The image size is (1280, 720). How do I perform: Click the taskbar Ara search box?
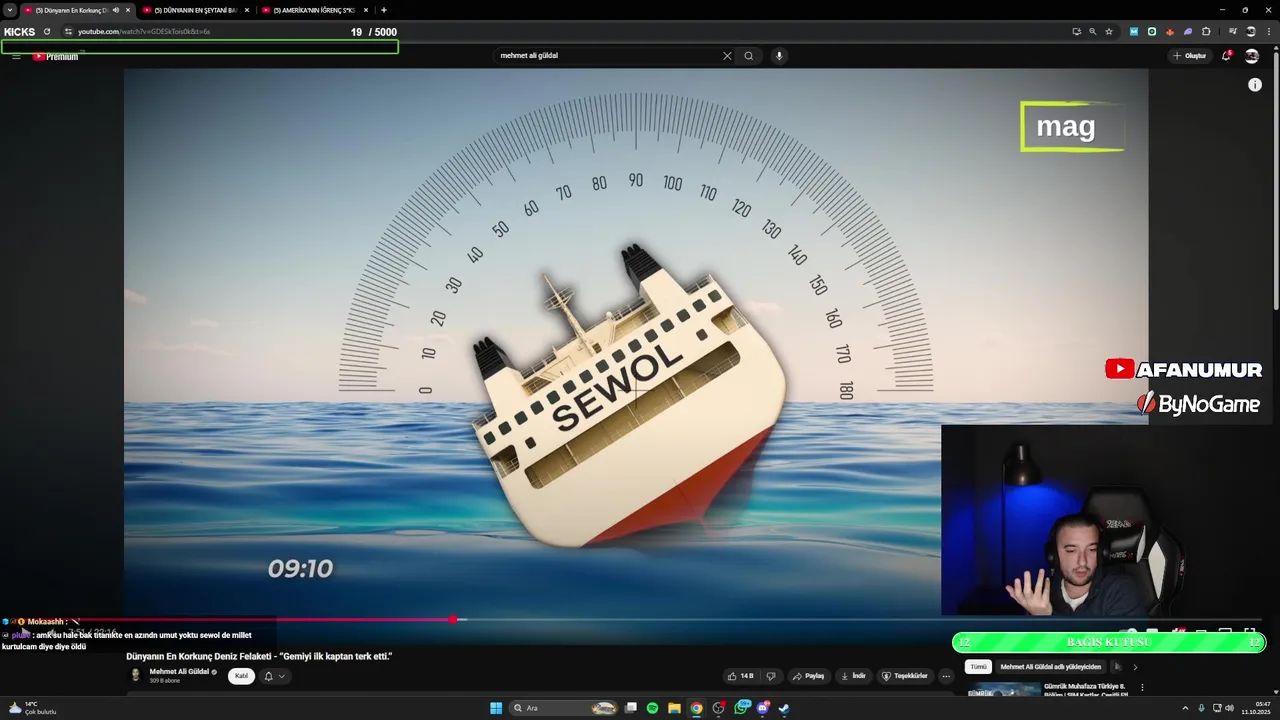(x=565, y=708)
